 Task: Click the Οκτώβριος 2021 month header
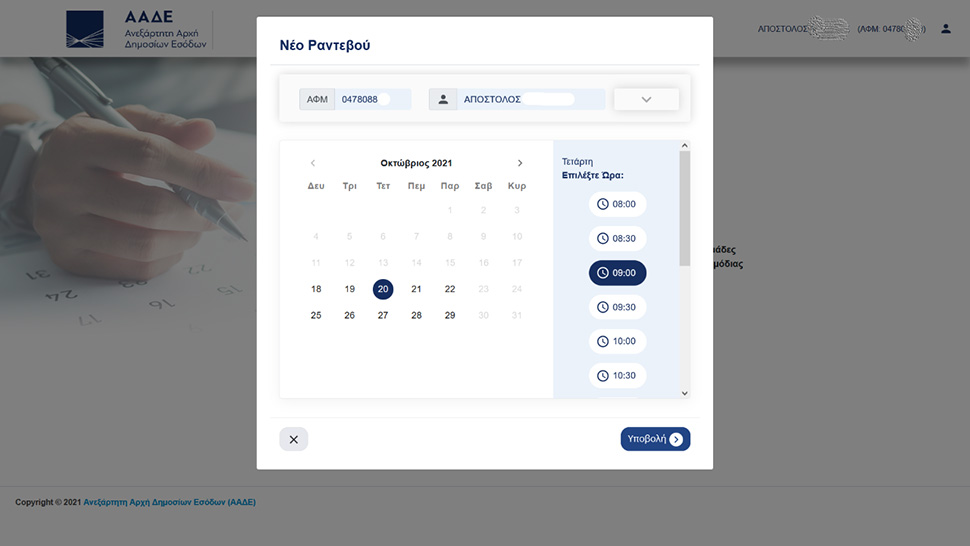(416, 163)
